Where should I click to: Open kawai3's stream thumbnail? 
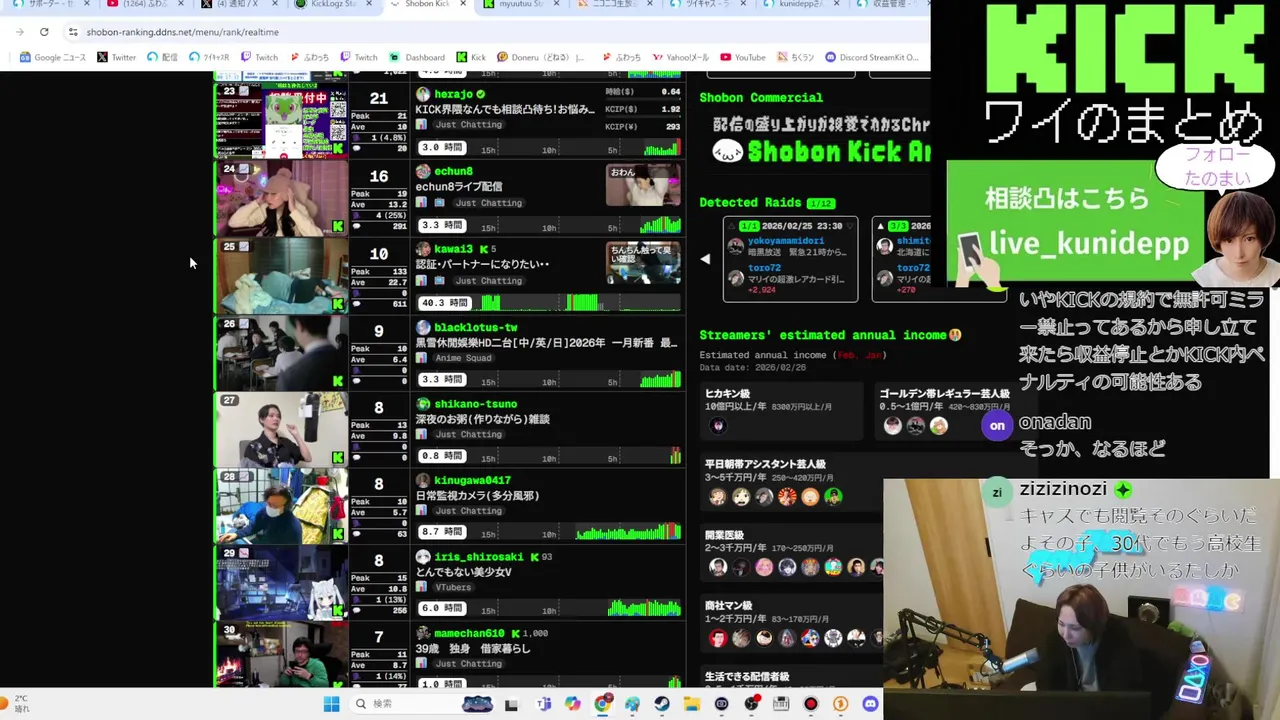[281, 276]
